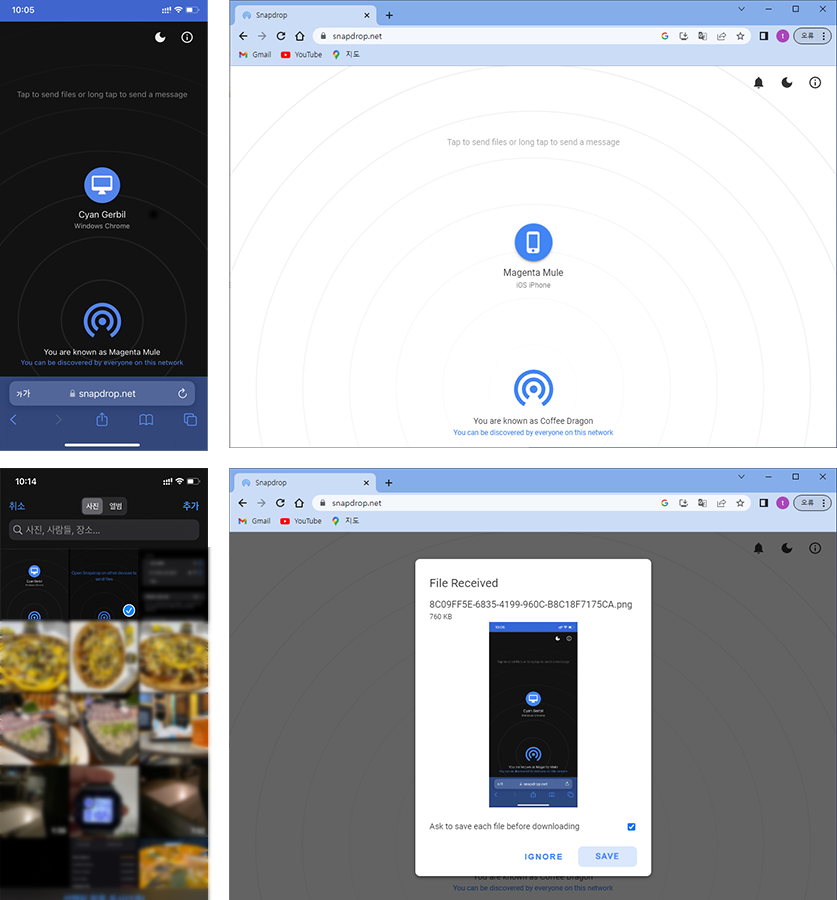Switch to 앨범 tab in photo picker
Screen dimensions: 837x900
coord(116,506)
